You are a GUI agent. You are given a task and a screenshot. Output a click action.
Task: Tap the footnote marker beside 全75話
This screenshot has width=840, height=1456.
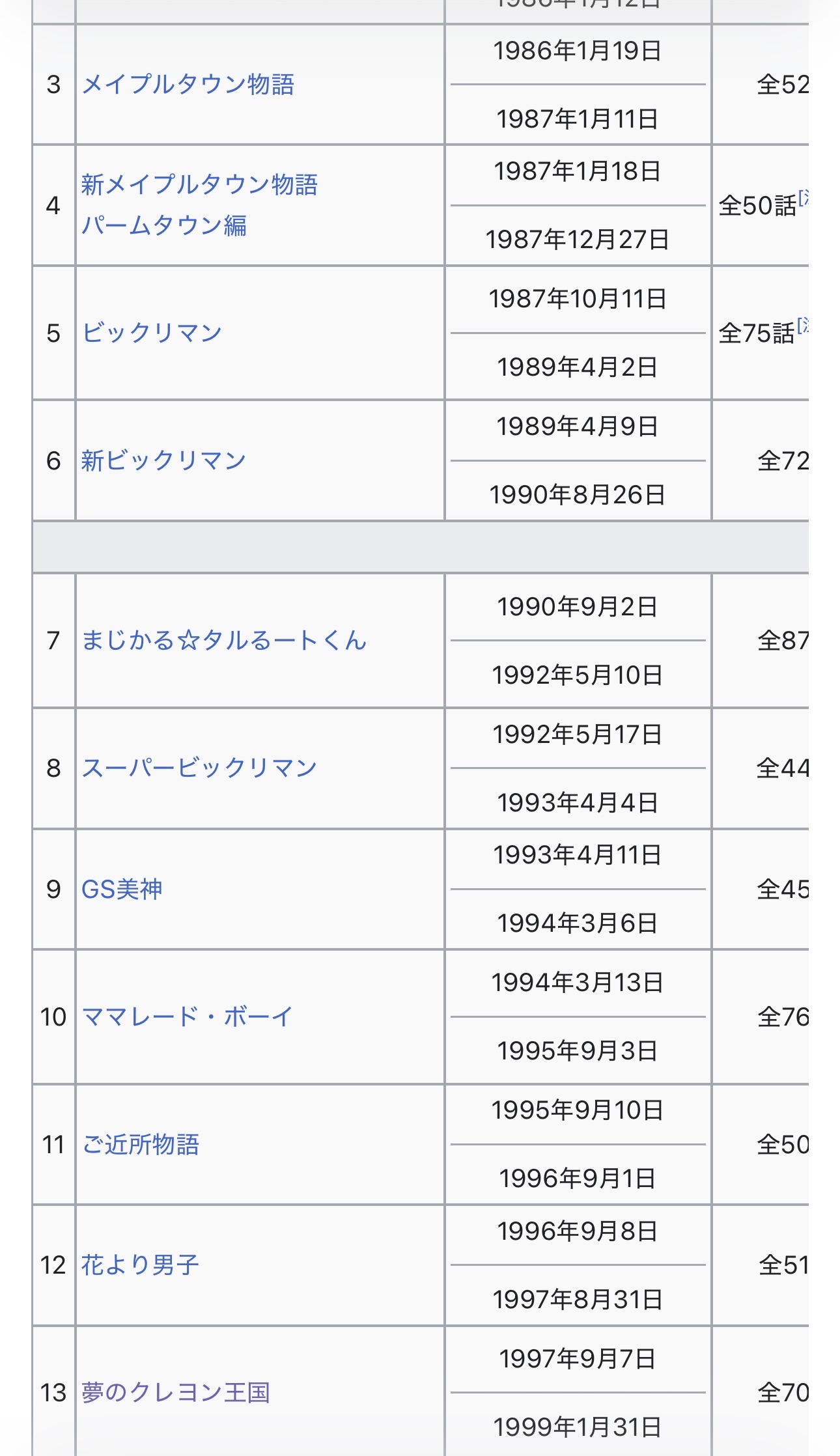(x=804, y=325)
